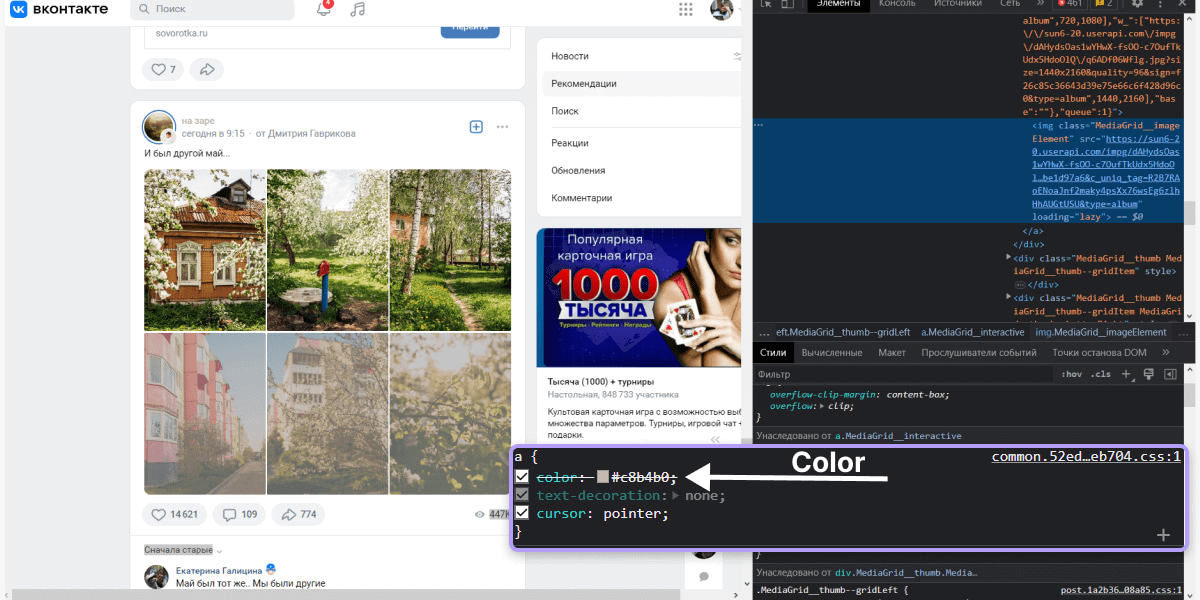Image resolution: width=1200 pixels, height=600 pixels.
Task: Show more DevTools tabs chevron
Action: (x=1039, y=4)
